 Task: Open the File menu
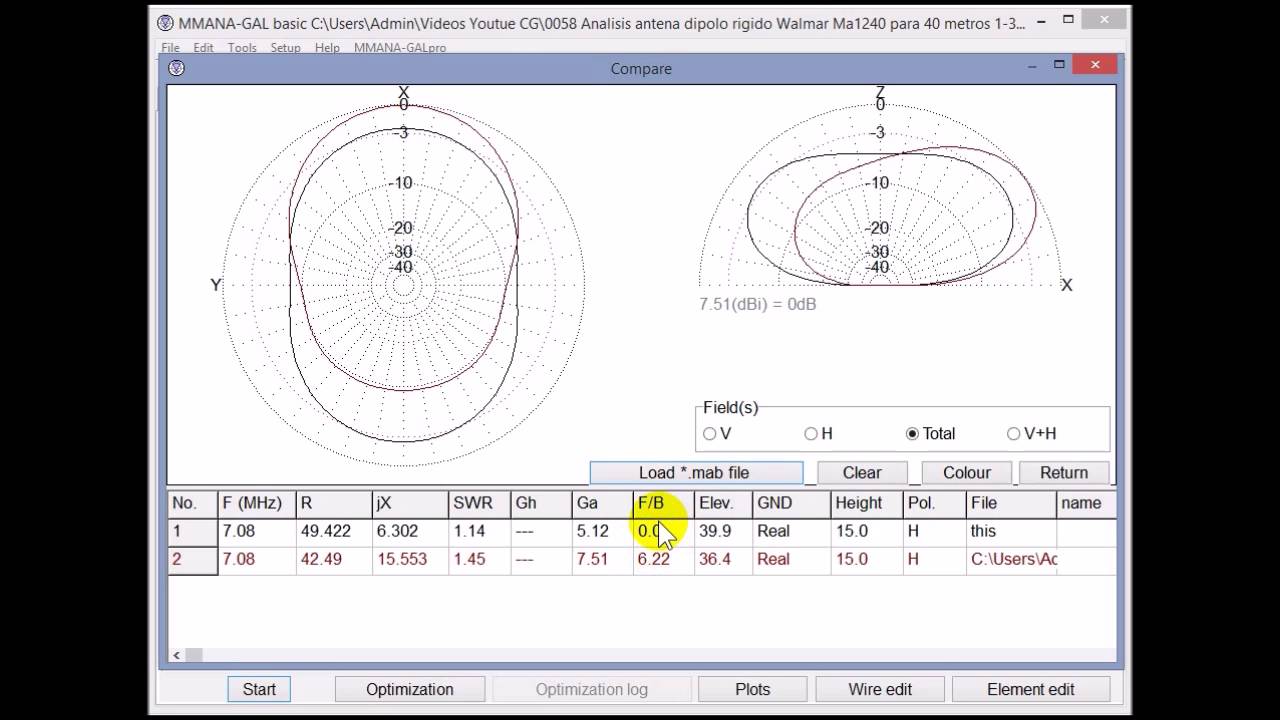point(170,47)
